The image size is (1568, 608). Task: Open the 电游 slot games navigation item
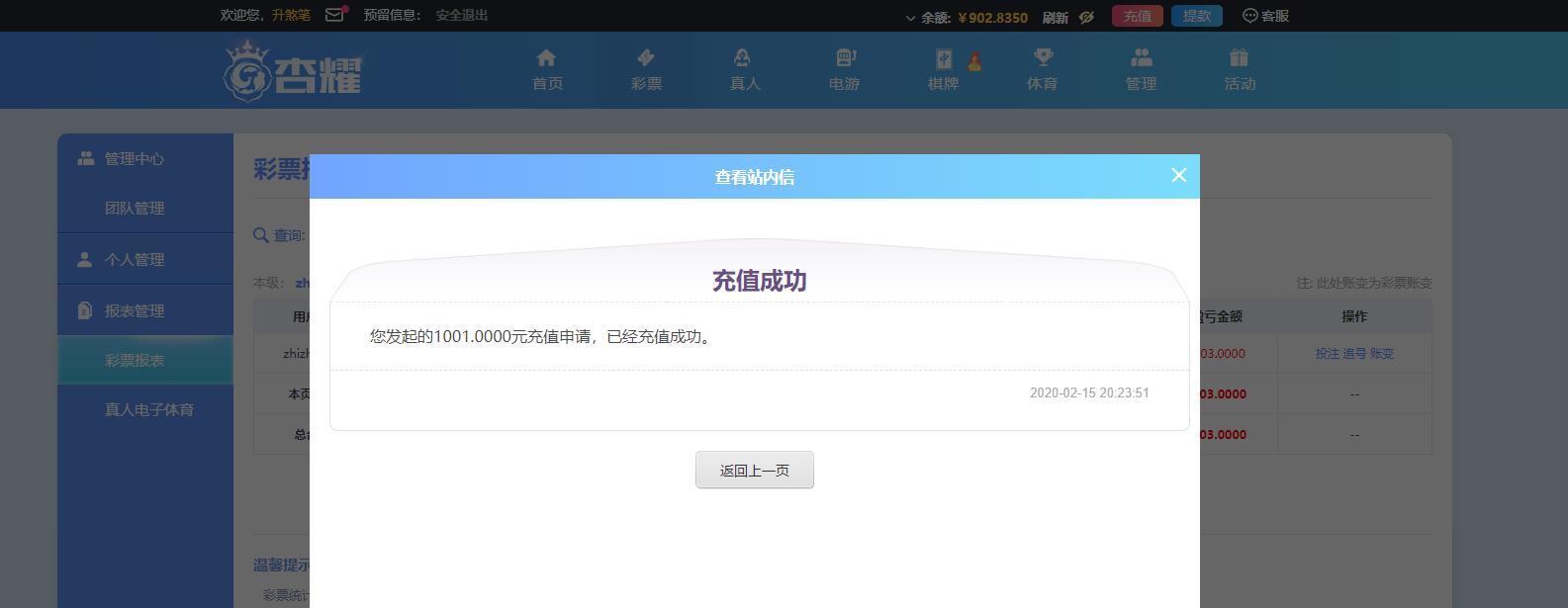(x=844, y=70)
